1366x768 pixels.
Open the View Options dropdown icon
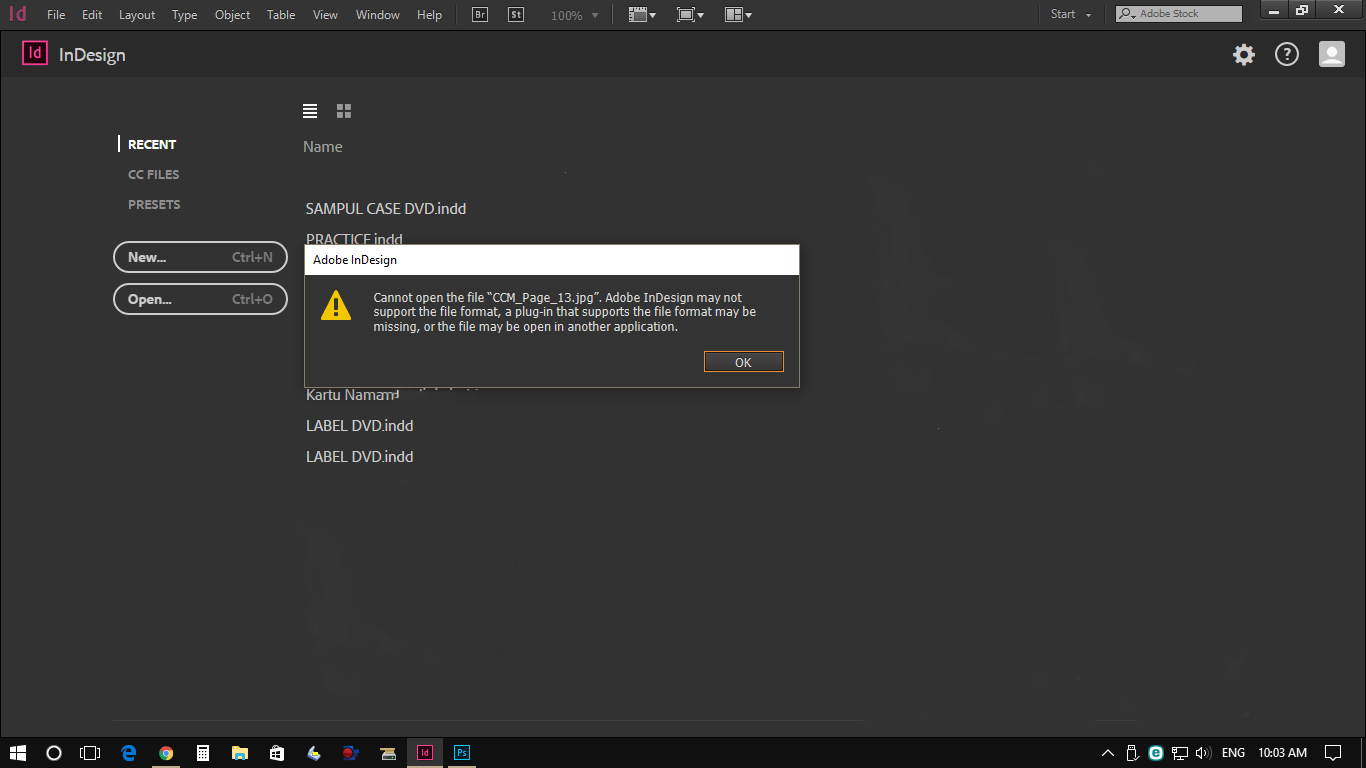pyautogui.click(x=642, y=15)
